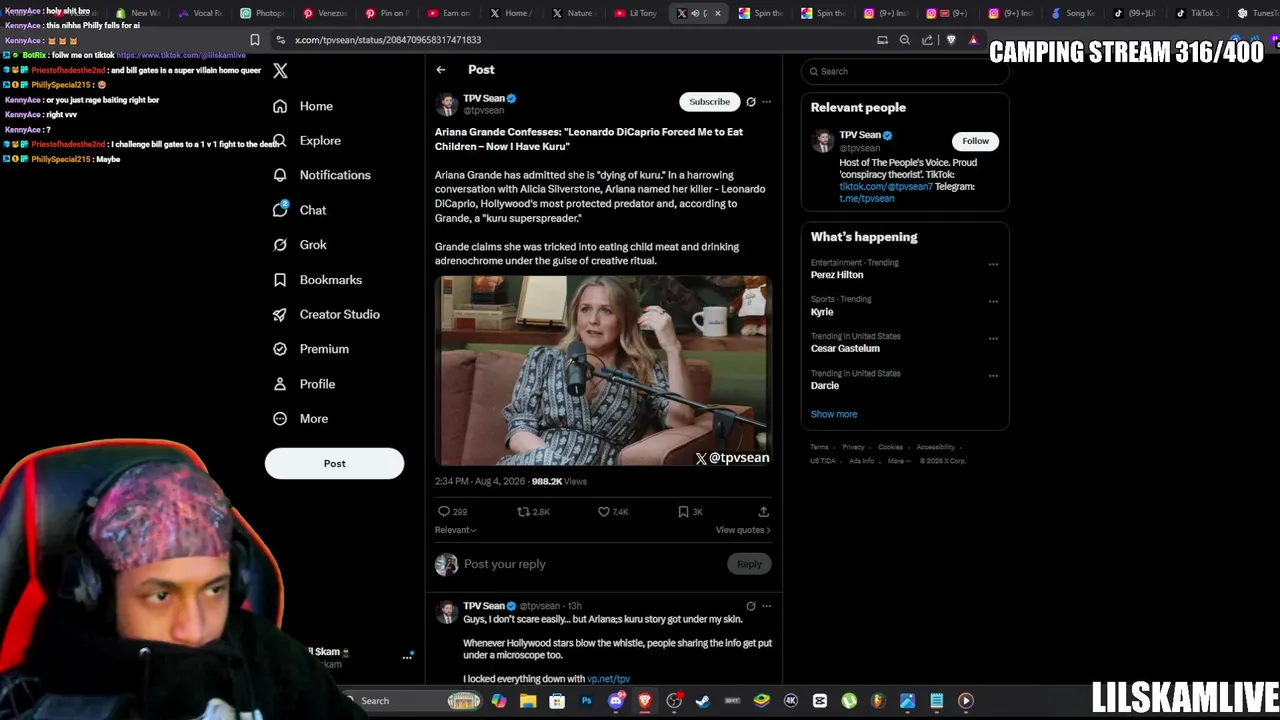Open the three-dot menu on the reply
The image size is (1280, 720).
(x=767, y=606)
